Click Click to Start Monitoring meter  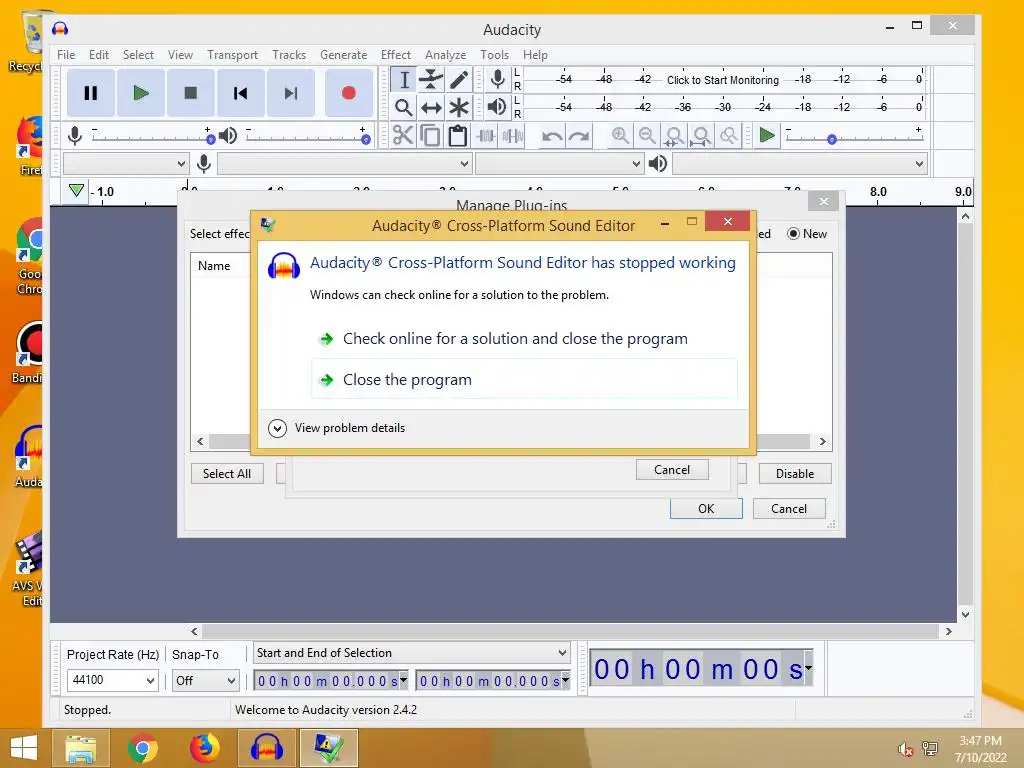[x=723, y=80]
